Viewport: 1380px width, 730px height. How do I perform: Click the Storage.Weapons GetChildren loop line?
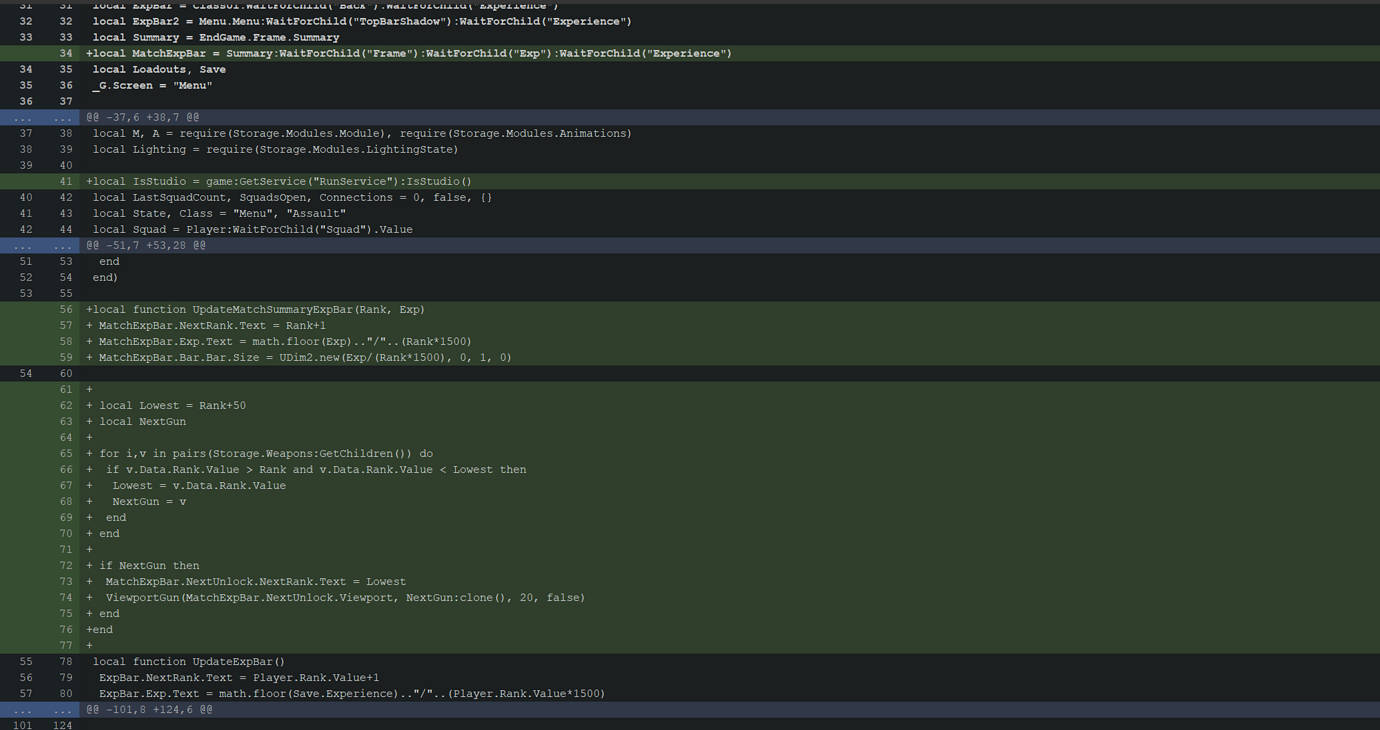click(x=260, y=453)
